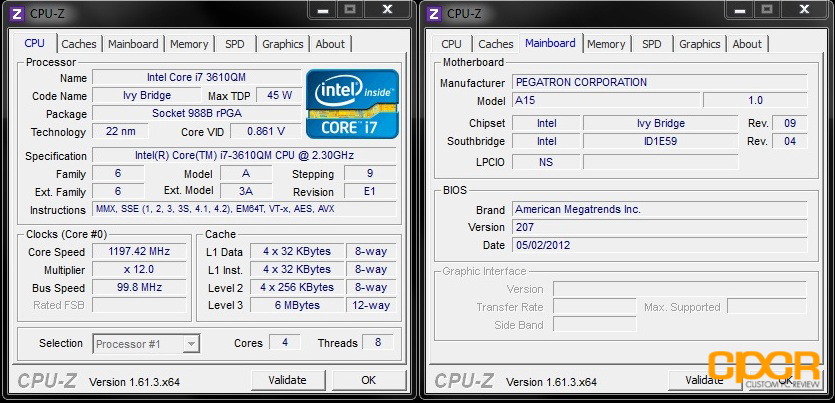Click the Southbridge model value 'ID1E59'
Viewport: 835px width, 403px height.
coord(661,141)
